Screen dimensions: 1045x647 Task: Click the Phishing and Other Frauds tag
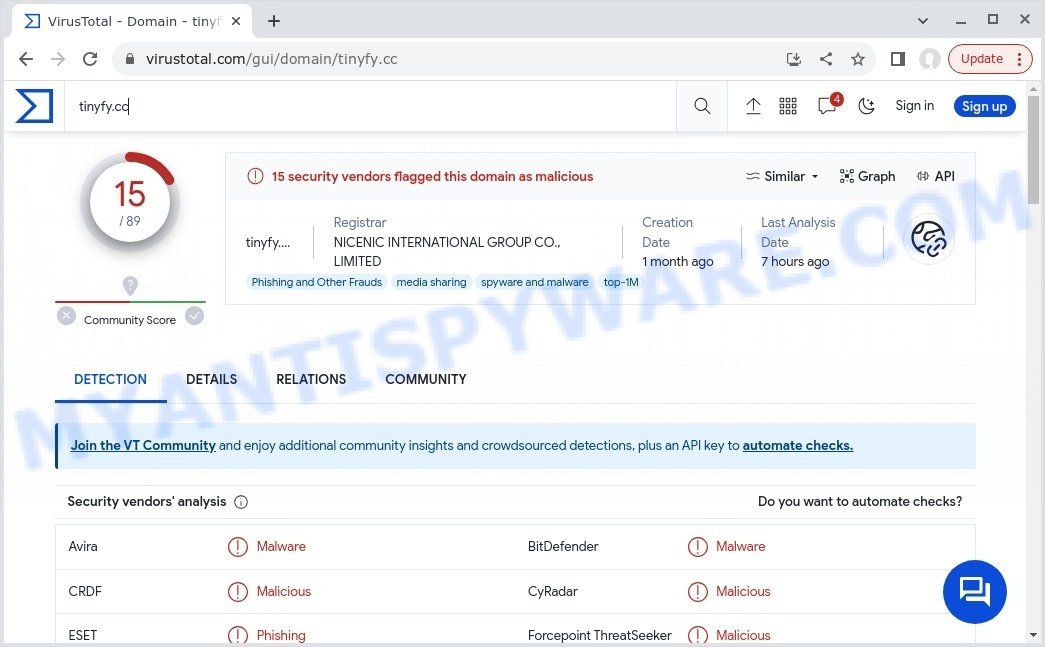coord(317,282)
